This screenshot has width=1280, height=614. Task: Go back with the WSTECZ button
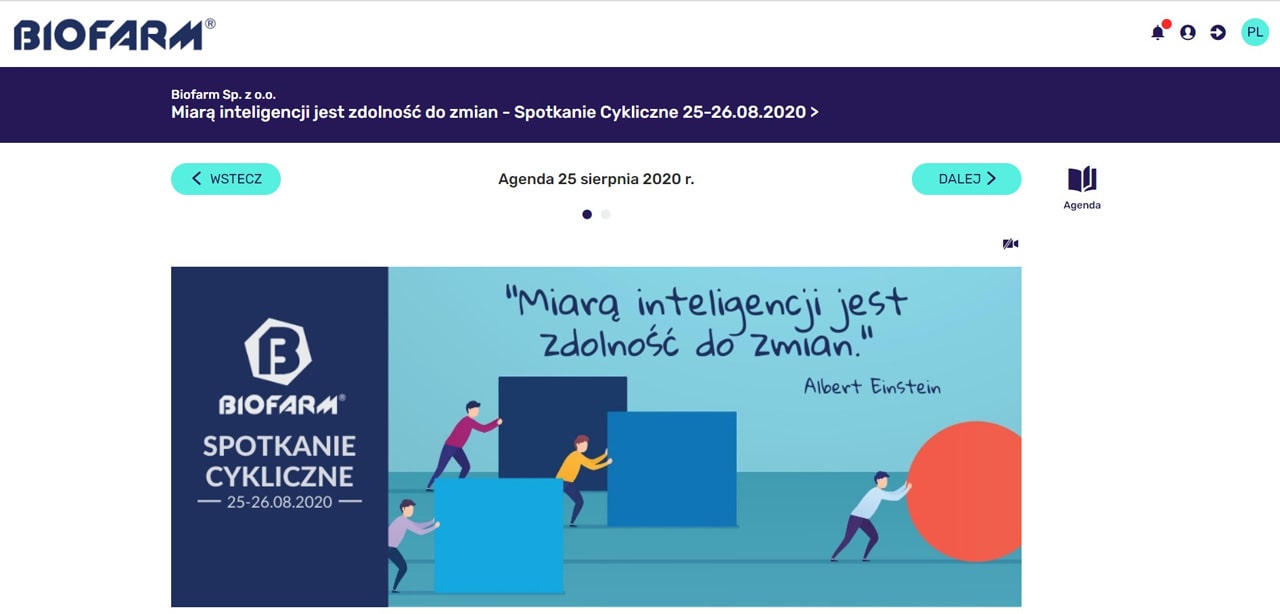[226, 179]
